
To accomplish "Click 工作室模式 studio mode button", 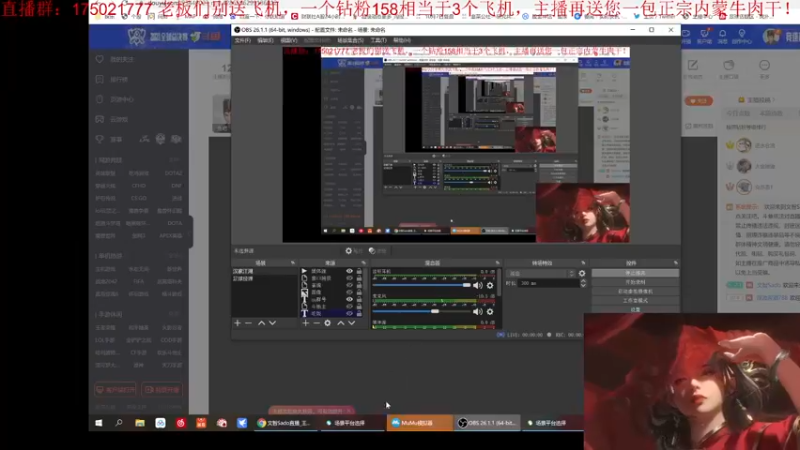I will click(x=635, y=301).
